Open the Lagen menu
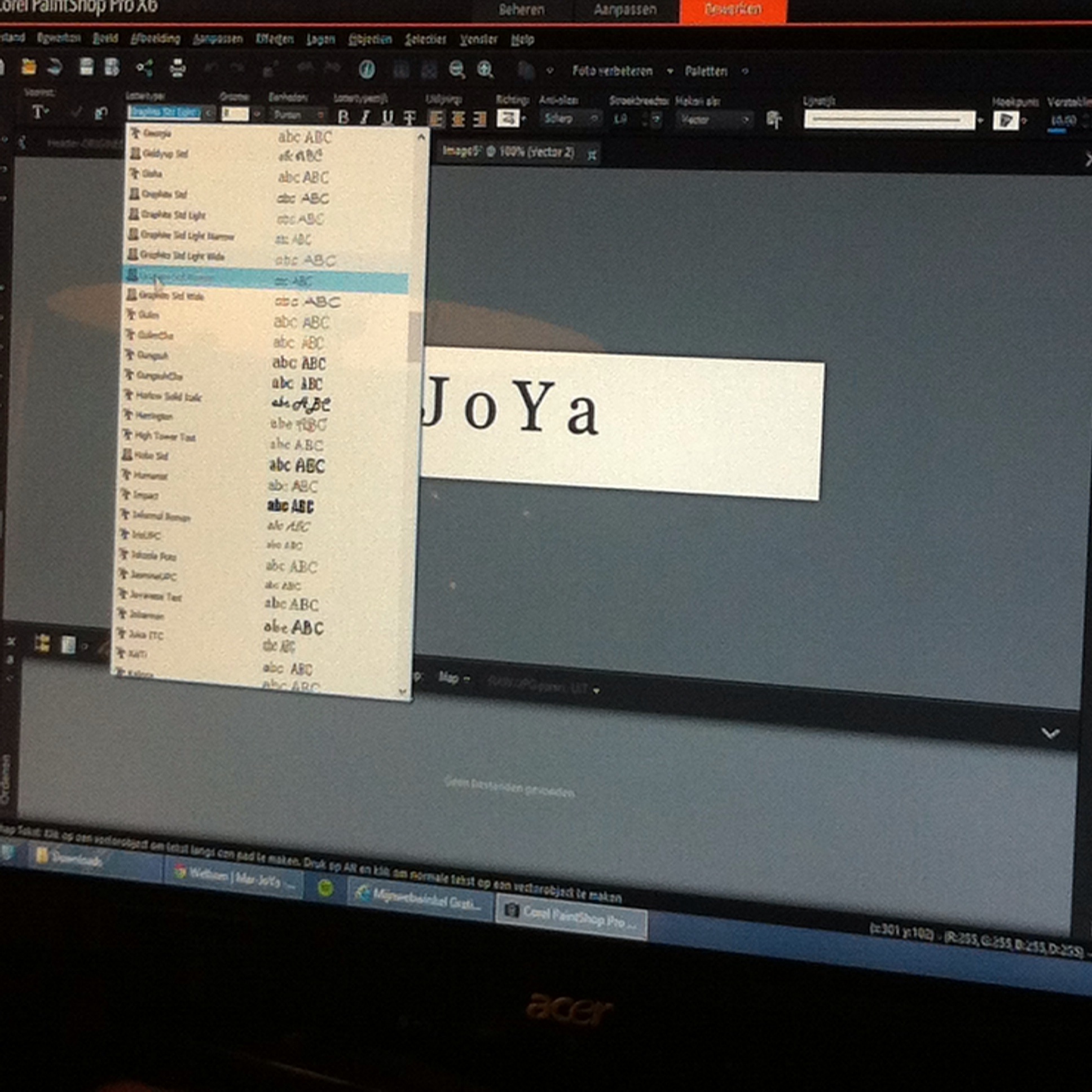 pos(321,39)
